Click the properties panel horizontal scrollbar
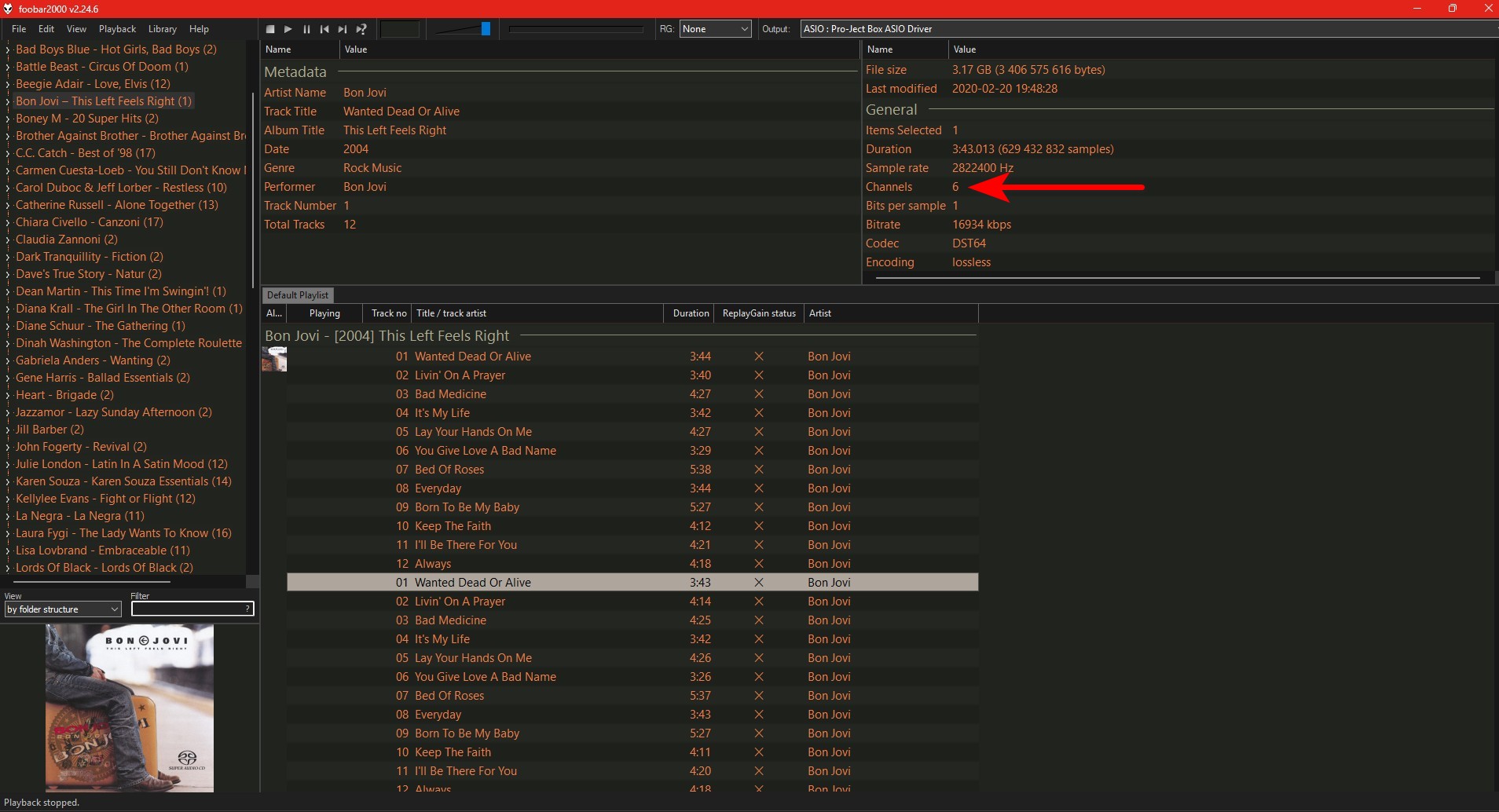 pyautogui.click(x=1178, y=277)
